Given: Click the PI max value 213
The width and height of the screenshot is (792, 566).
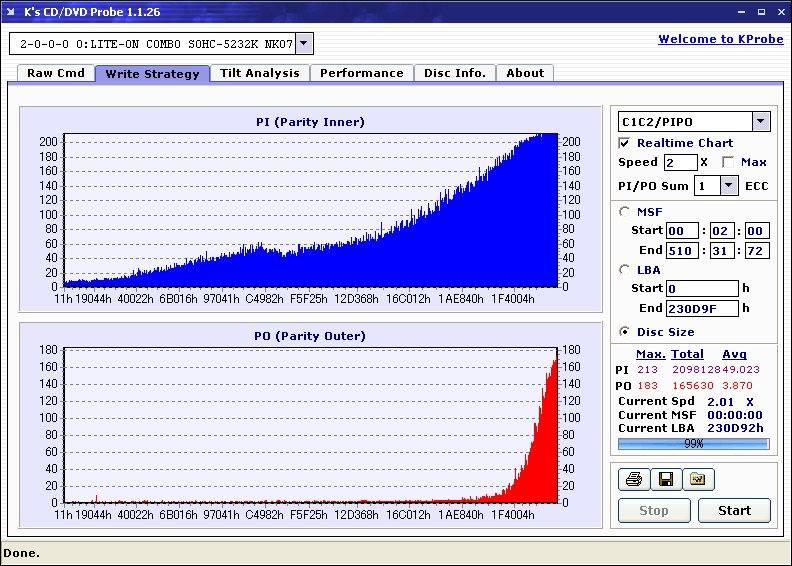Looking at the screenshot, I should (x=648, y=370).
